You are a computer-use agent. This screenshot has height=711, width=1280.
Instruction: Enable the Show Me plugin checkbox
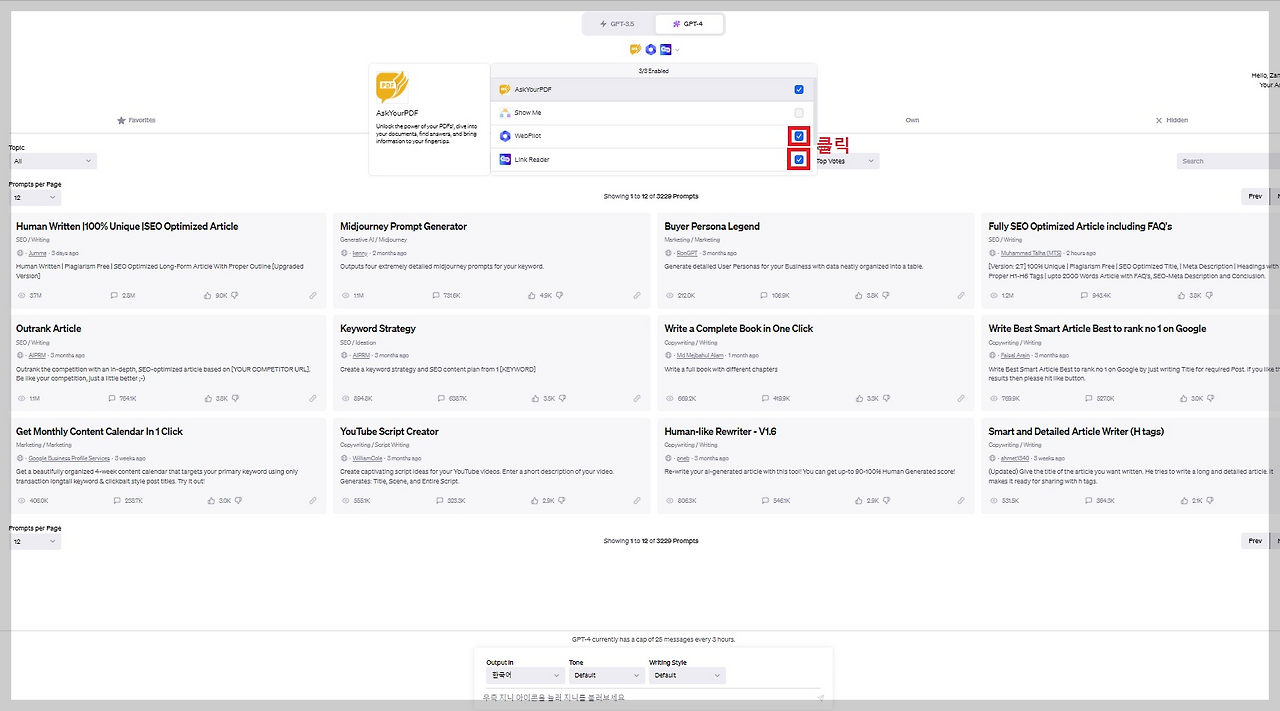click(x=799, y=113)
